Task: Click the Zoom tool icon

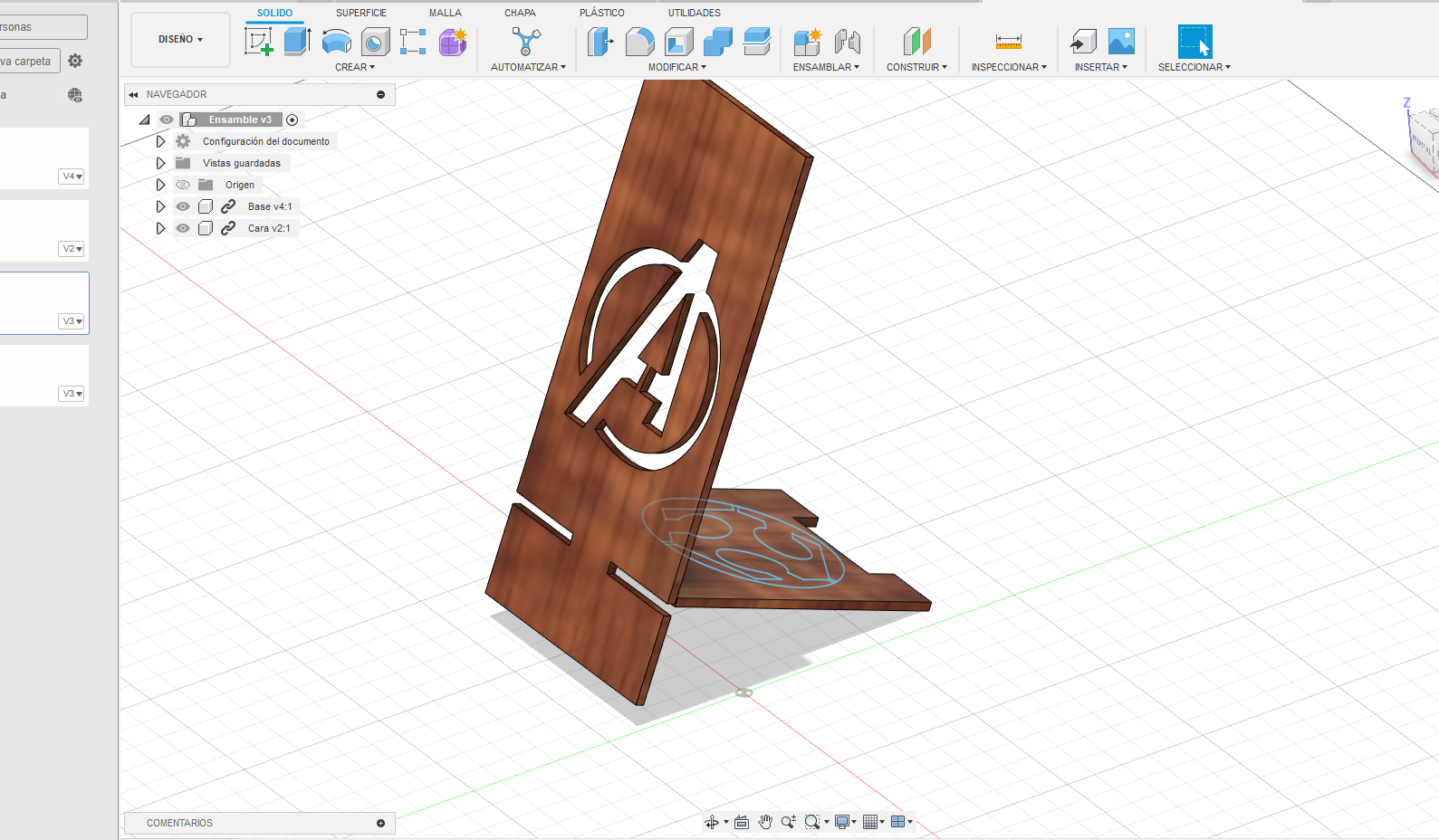Action: click(x=789, y=822)
